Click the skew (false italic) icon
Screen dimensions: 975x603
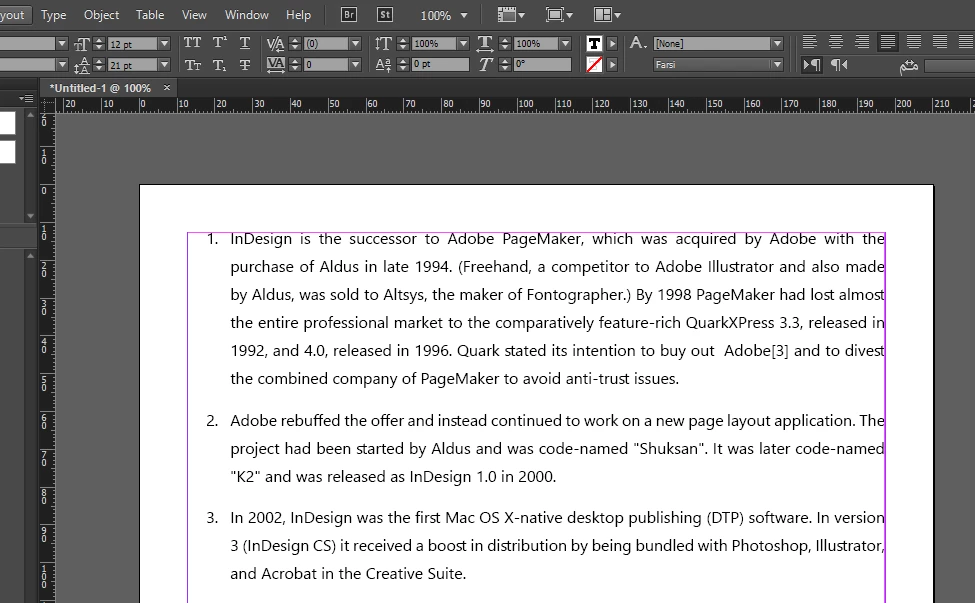pos(485,65)
